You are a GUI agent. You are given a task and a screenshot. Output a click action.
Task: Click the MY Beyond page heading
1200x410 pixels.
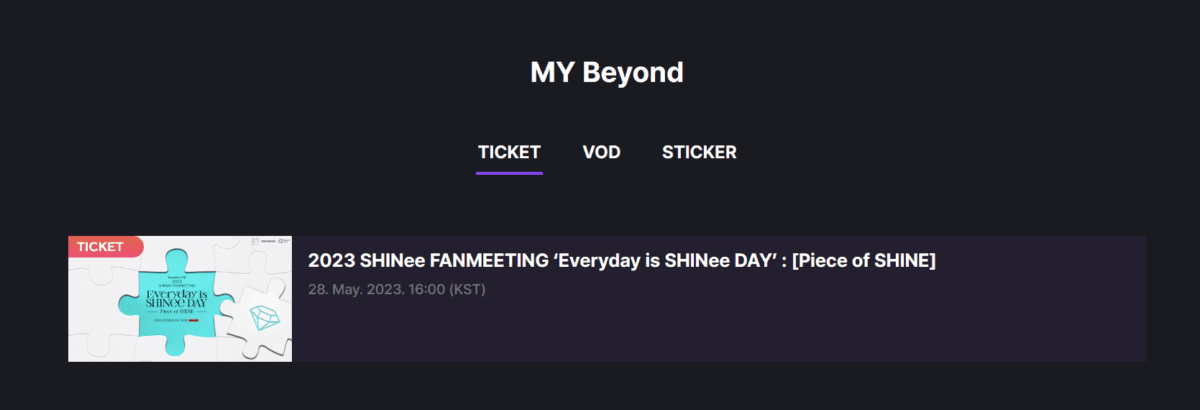606,72
